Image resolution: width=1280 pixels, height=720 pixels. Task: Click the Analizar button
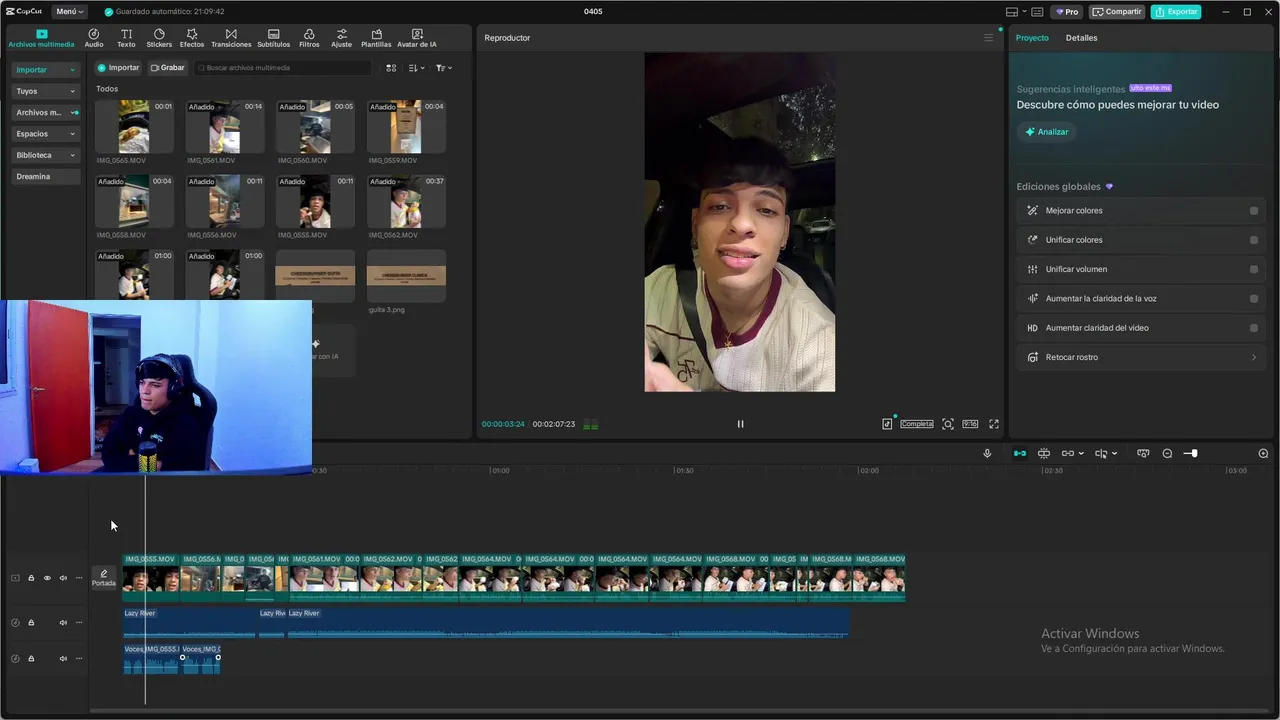click(x=1046, y=132)
